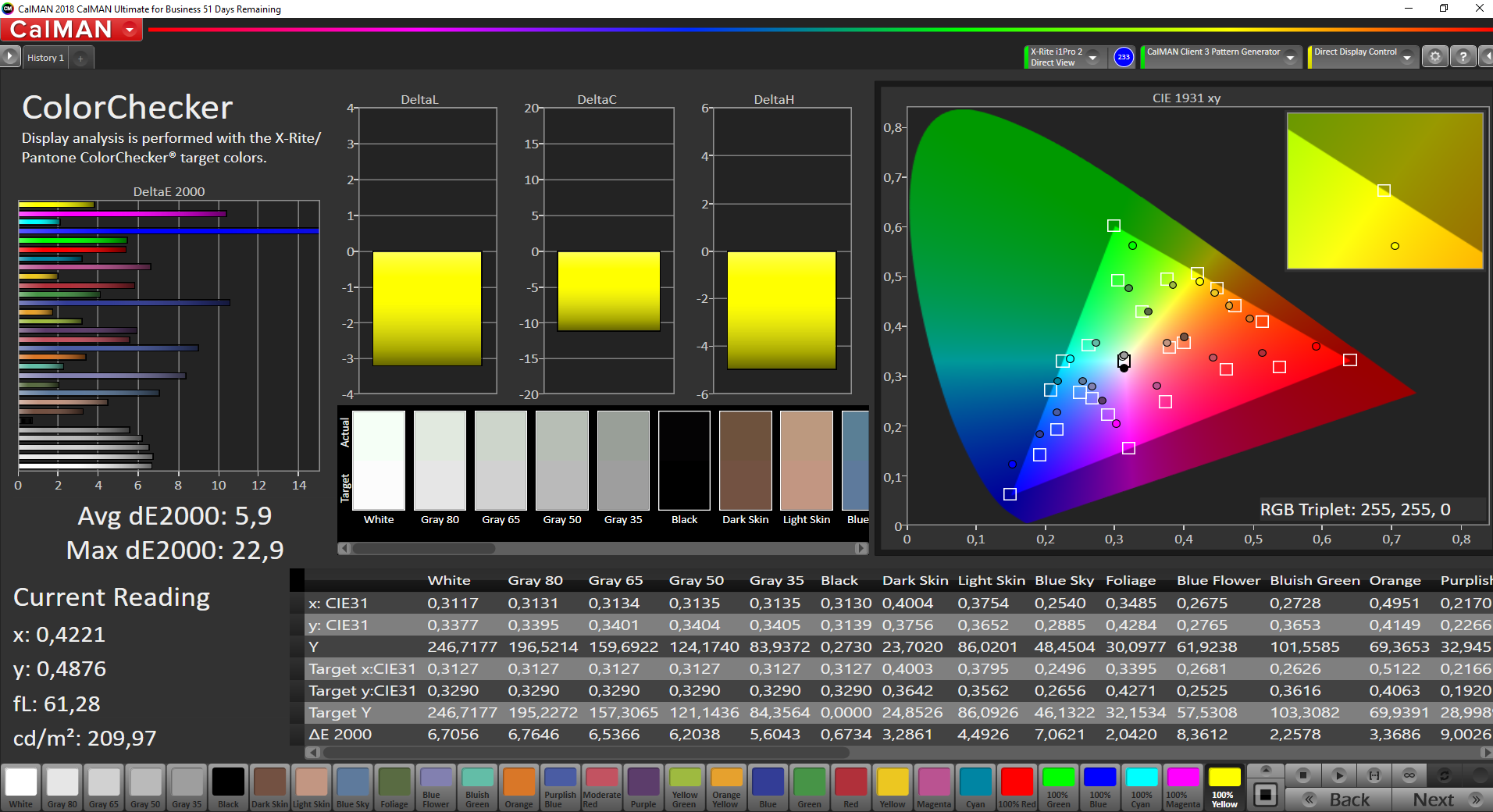1493x812 pixels.
Task: Click the White ΔE 2000 value 6,7056
Action: [x=453, y=735]
